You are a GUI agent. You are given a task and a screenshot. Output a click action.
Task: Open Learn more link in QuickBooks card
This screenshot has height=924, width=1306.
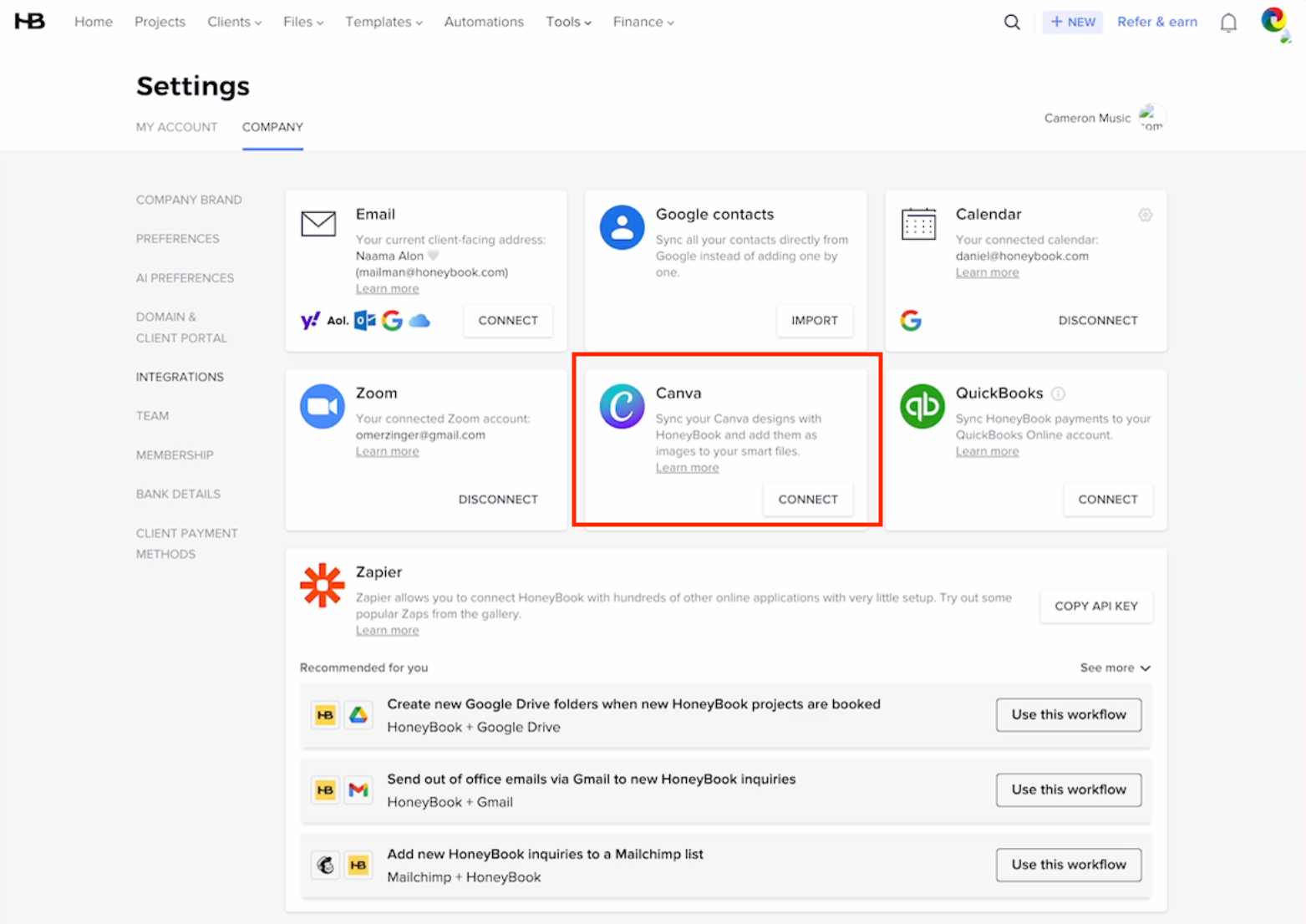pos(987,452)
